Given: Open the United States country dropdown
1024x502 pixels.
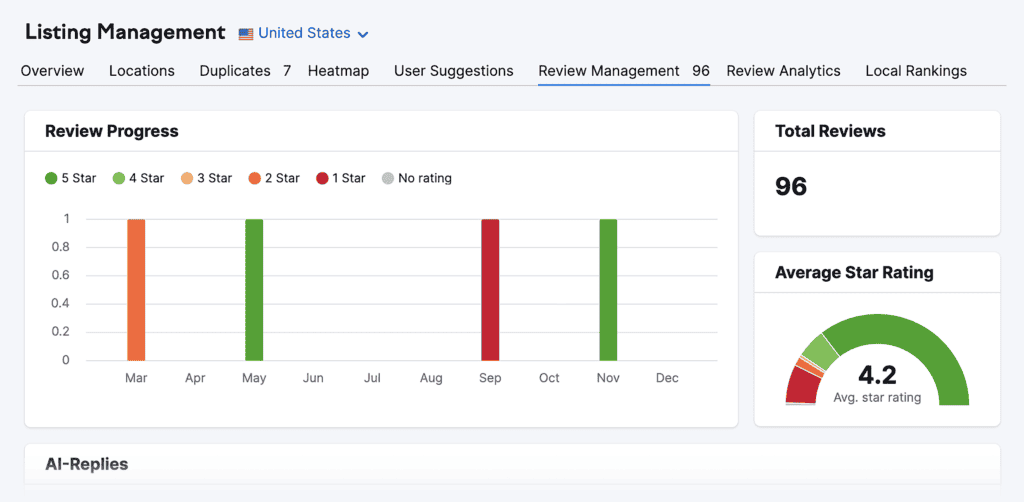Looking at the screenshot, I should [304, 33].
